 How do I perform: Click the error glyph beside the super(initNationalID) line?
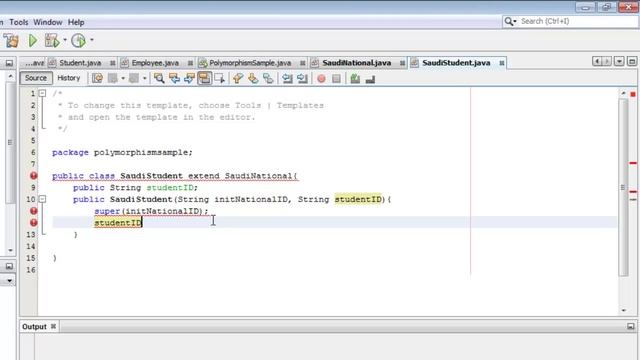[x=33, y=211]
